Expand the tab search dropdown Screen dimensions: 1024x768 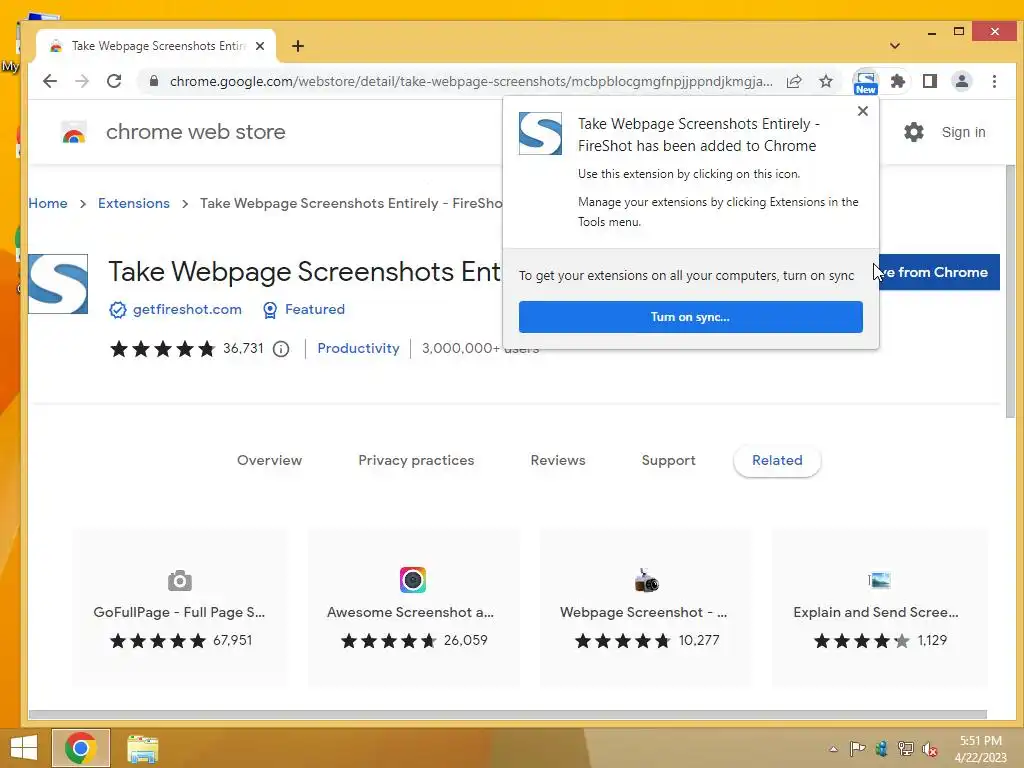(x=895, y=46)
